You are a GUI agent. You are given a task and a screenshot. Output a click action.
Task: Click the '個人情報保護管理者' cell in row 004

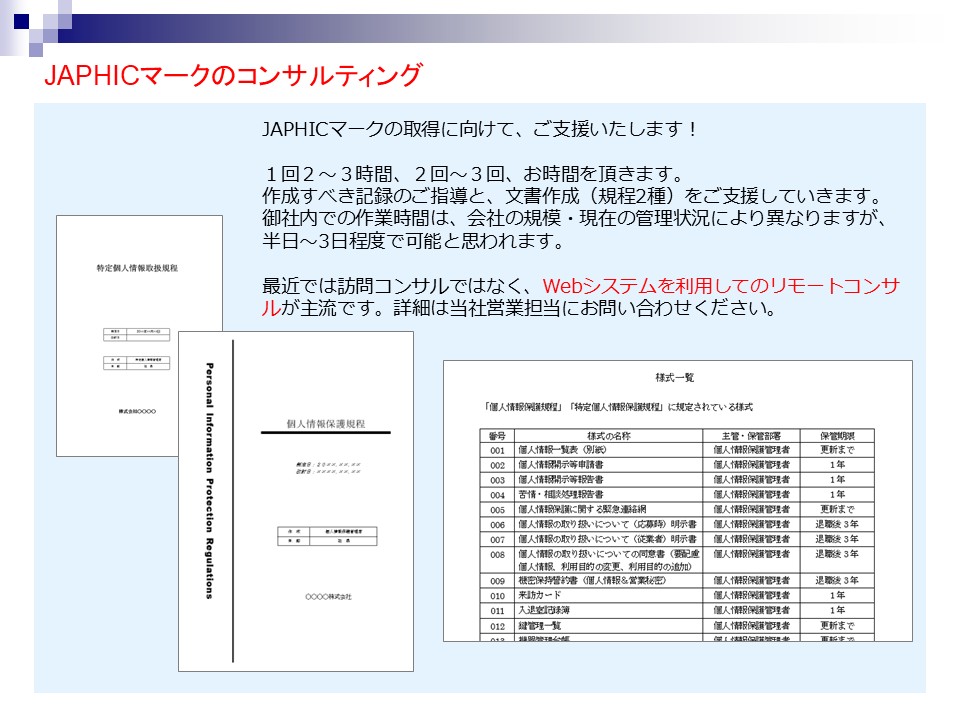(751, 494)
